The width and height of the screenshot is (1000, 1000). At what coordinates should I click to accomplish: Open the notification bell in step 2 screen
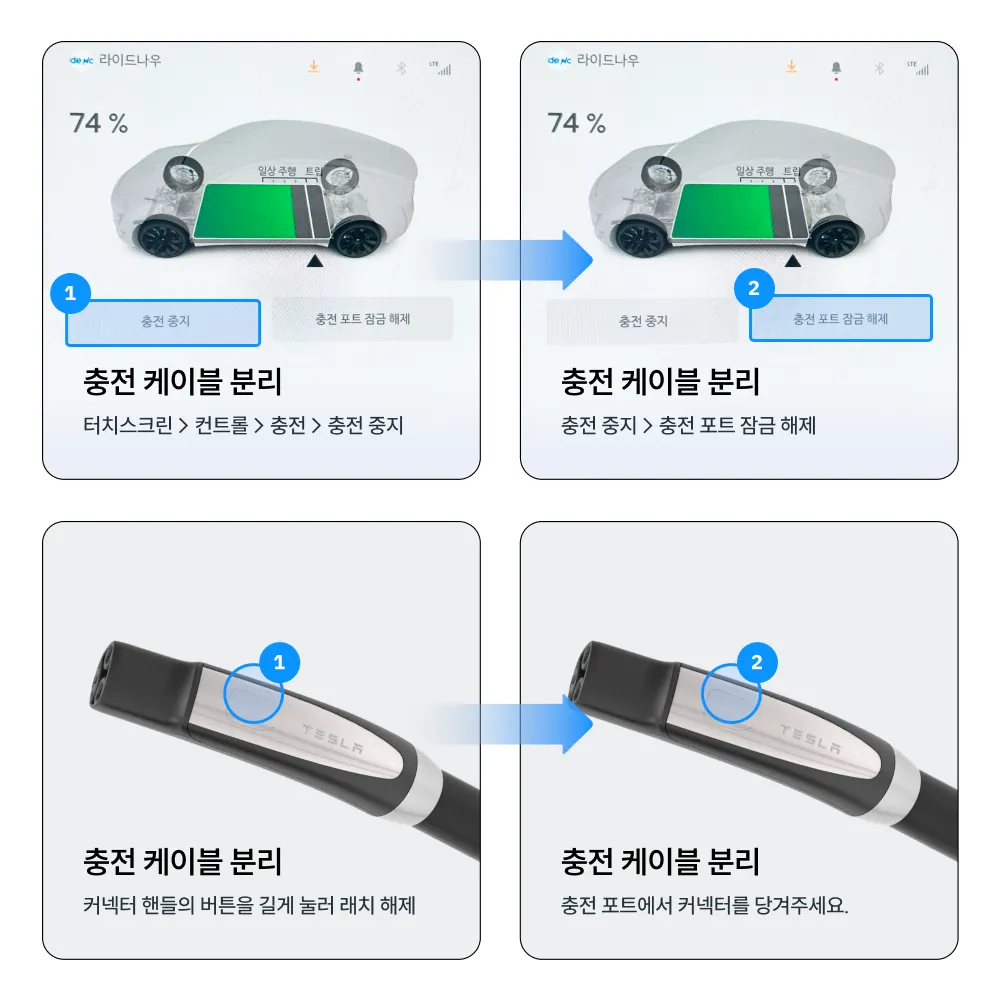836,69
